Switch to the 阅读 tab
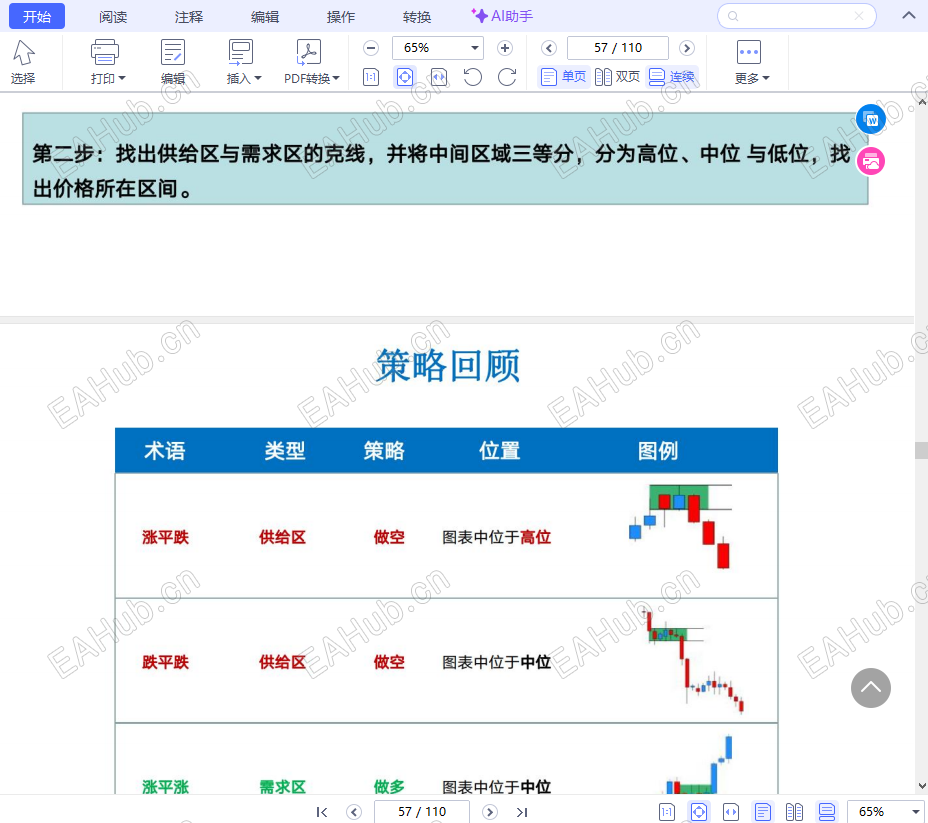Image resolution: width=928 pixels, height=823 pixels. tap(113, 17)
